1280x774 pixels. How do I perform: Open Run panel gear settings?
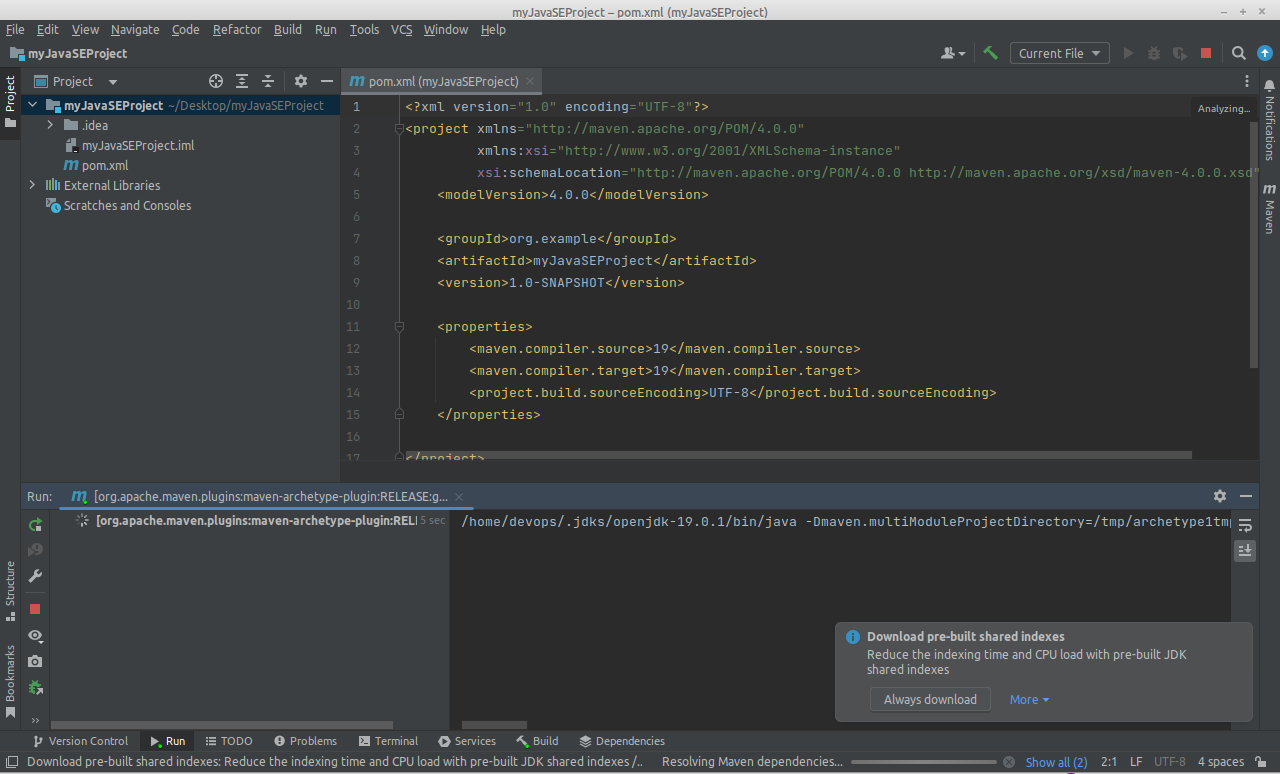click(x=1220, y=496)
